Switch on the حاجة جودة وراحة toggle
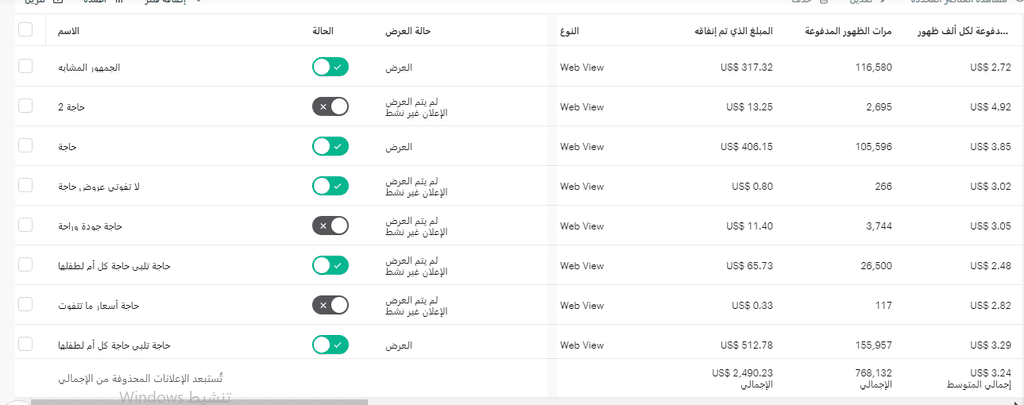The width and height of the screenshot is (1024, 405). click(330, 226)
